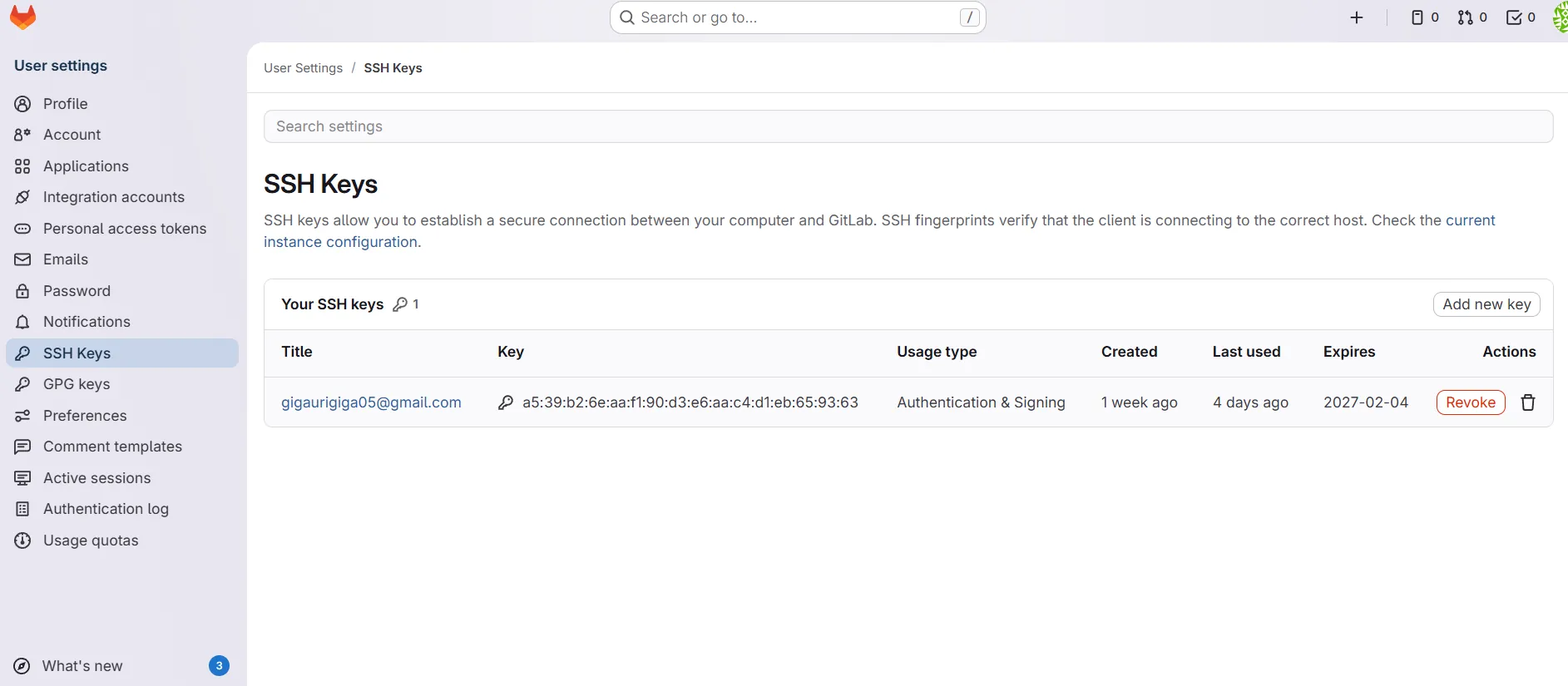Click the user avatar in top corner
The width and height of the screenshot is (1568, 686).
pos(1560,17)
